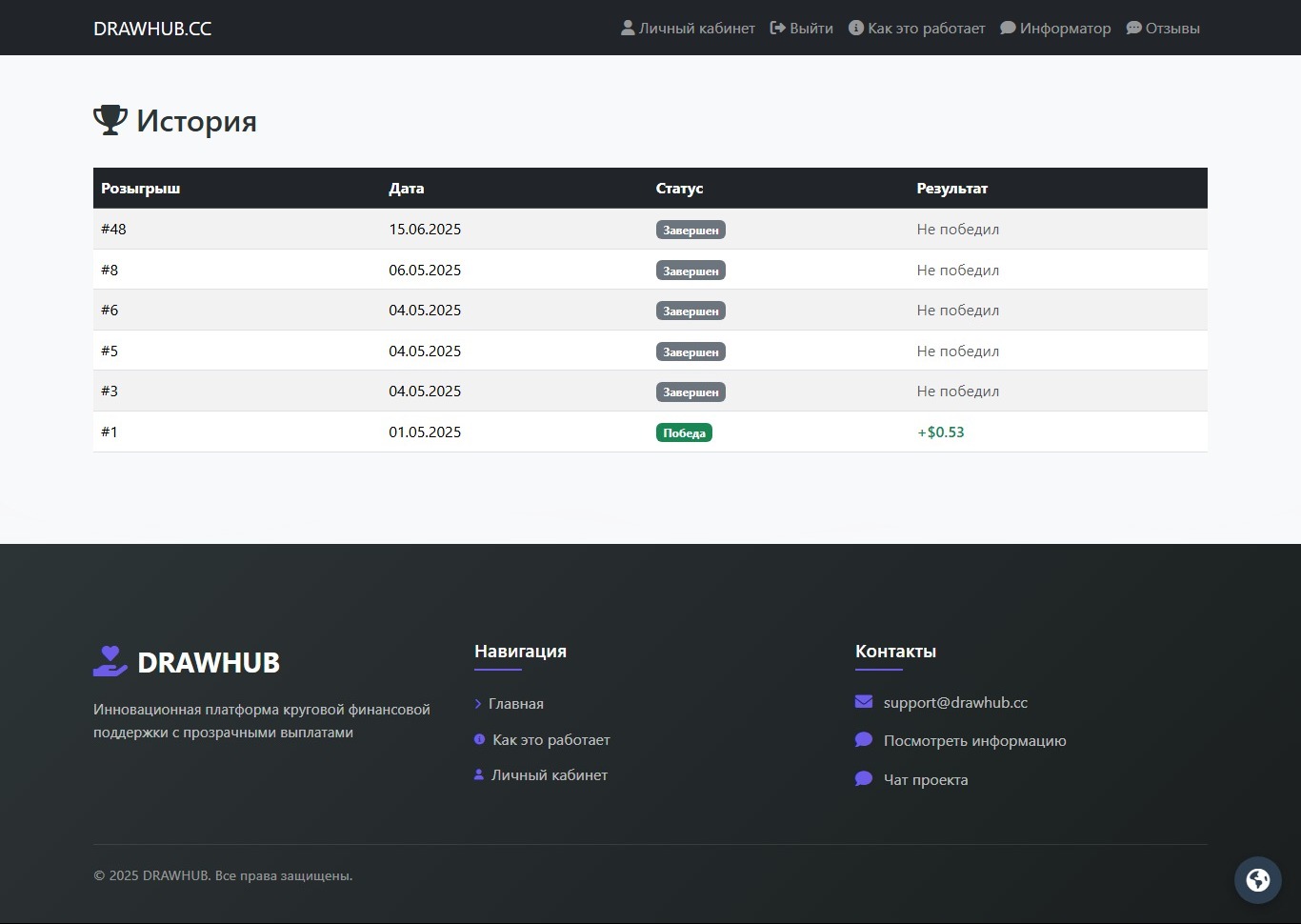
Task: Click the info circle icon in top navbar
Action: click(x=856, y=28)
